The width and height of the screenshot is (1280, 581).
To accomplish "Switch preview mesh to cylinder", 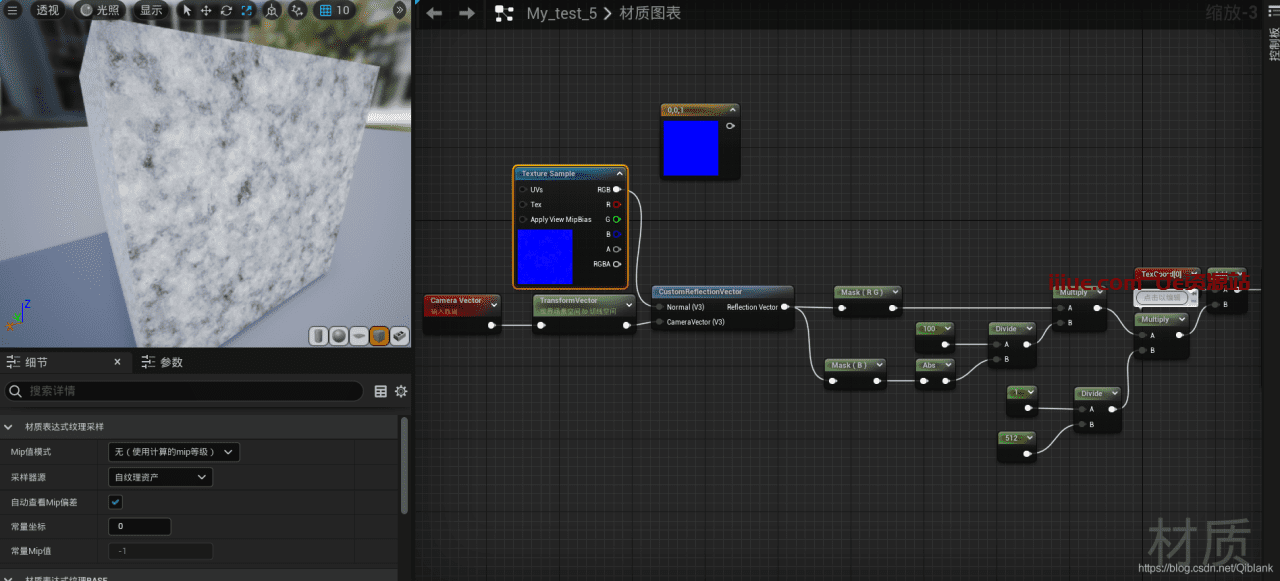I will click(318, 336).
